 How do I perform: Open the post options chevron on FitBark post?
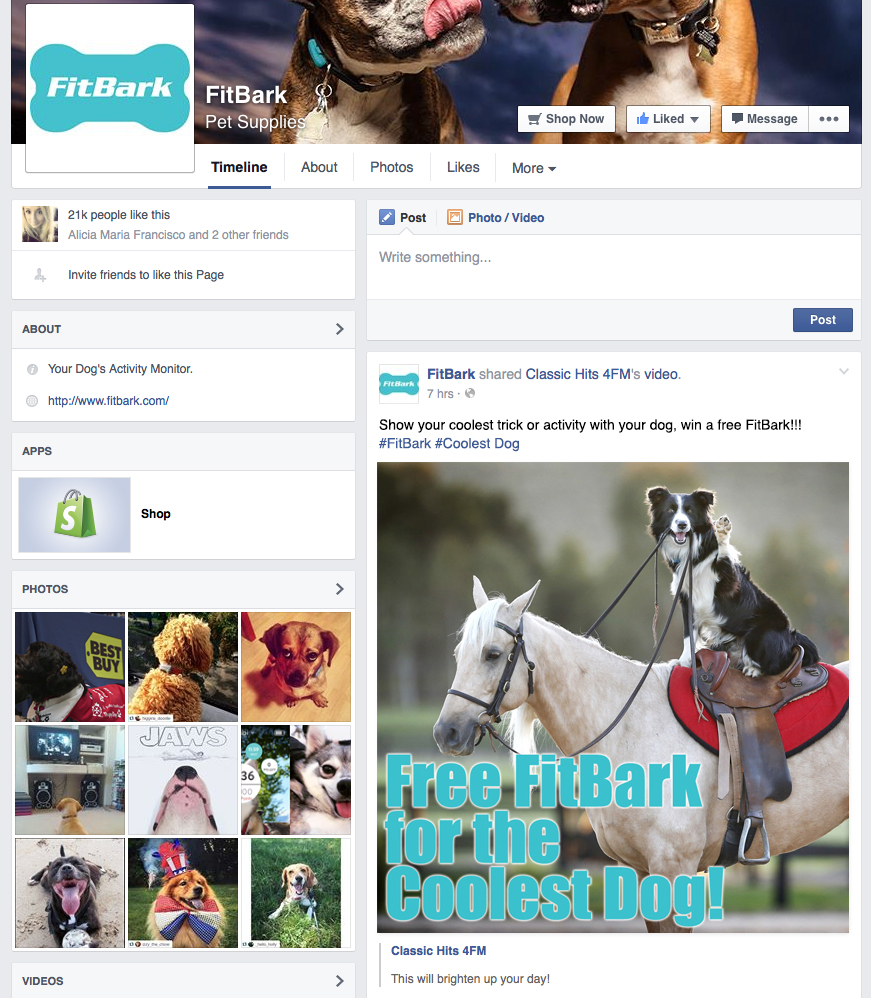pyautogui.click(x=844, y=371)
